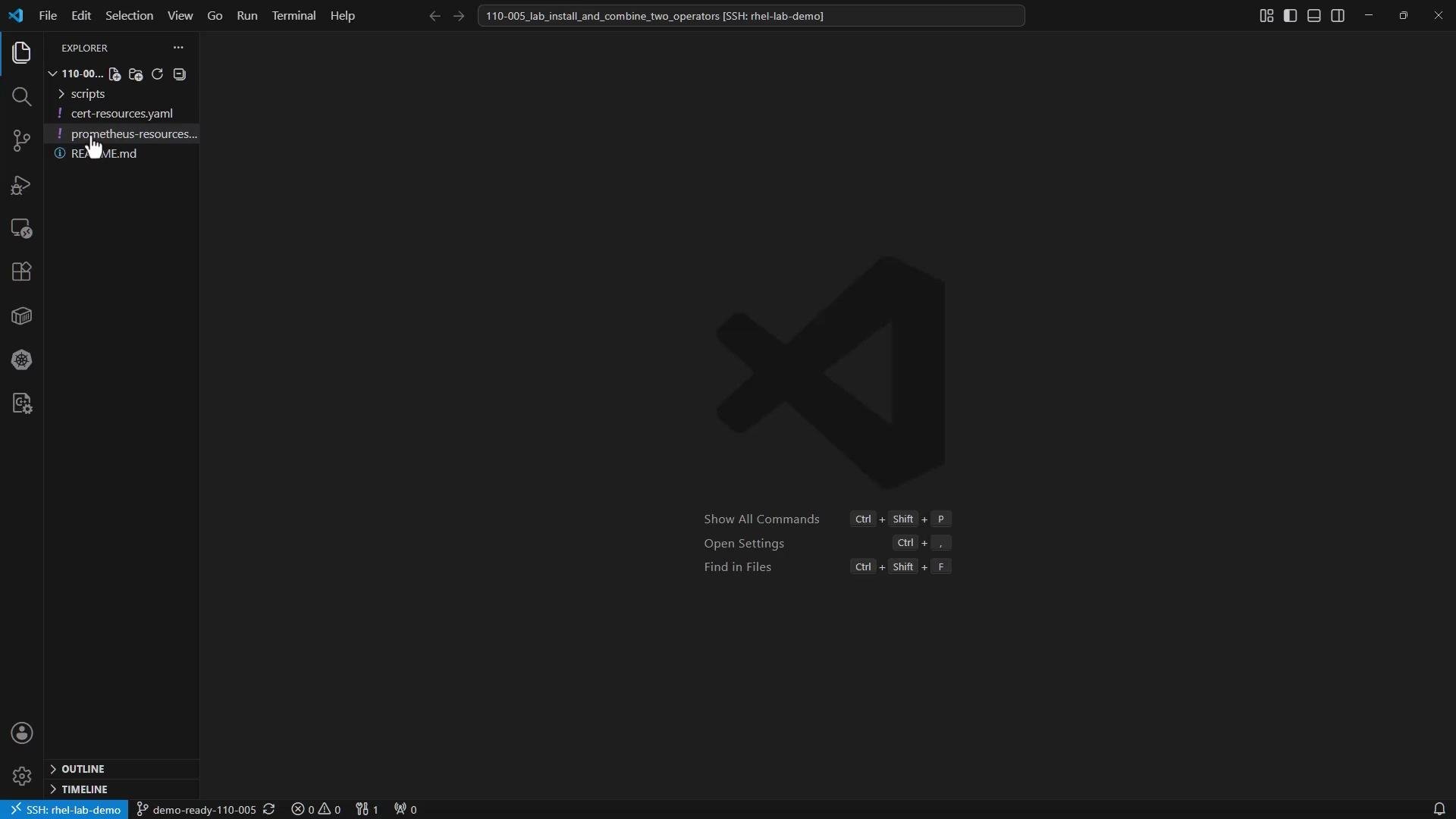Screen dimensions: 1456x819
Task: Open notifications bell in status bar
Action: click(x=1439, y=810)
